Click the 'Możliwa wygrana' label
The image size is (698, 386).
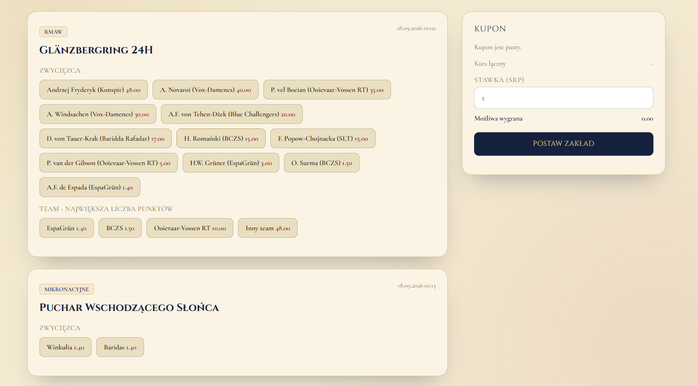coord(499,119)
